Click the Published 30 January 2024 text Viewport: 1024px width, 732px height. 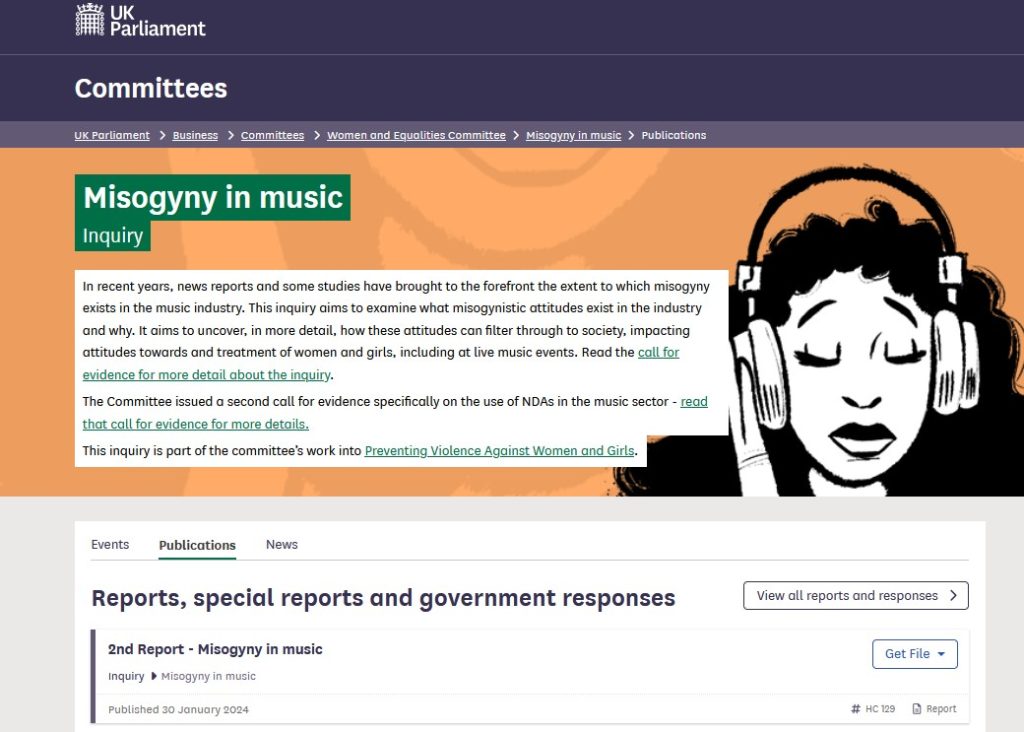point(178,709)
